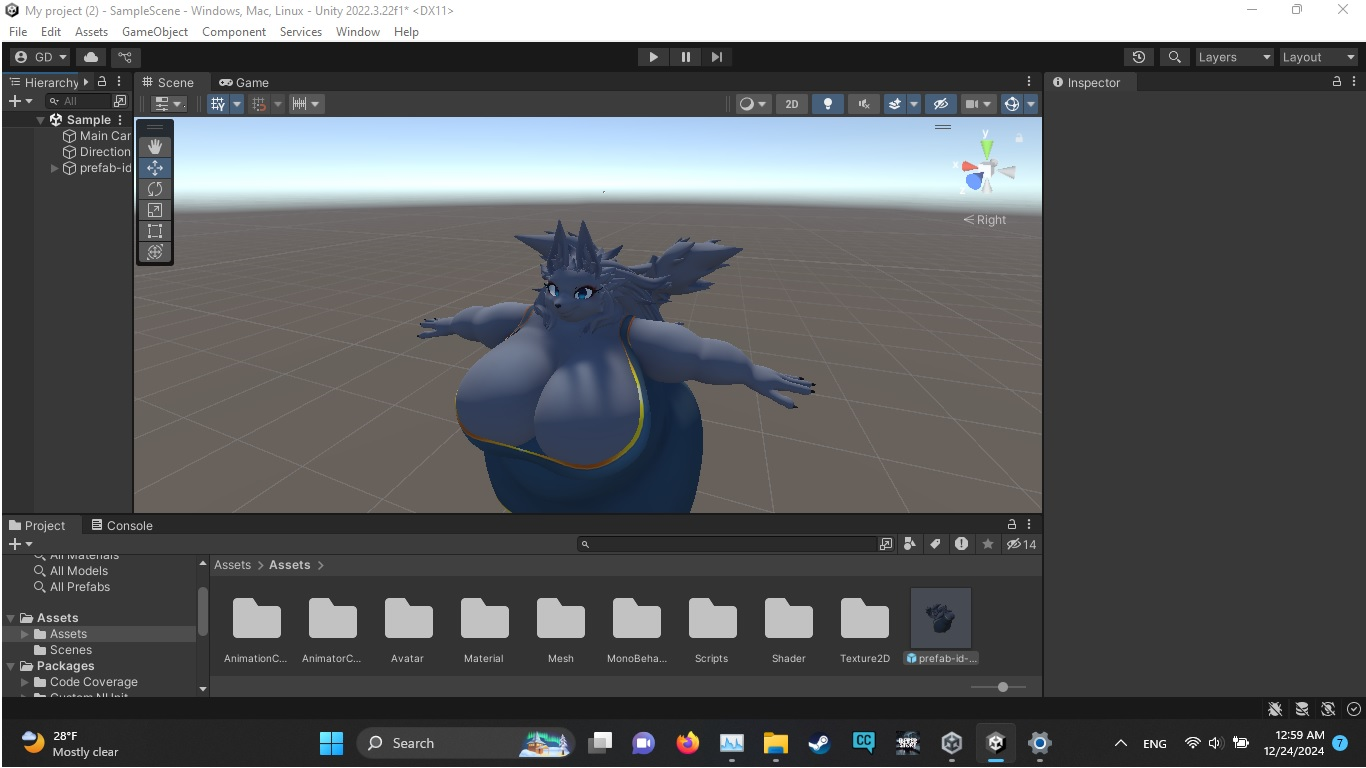The width and height of the screenshot is (1366, 768).
Task: Toggle 2D view mode
Action: 791,104
